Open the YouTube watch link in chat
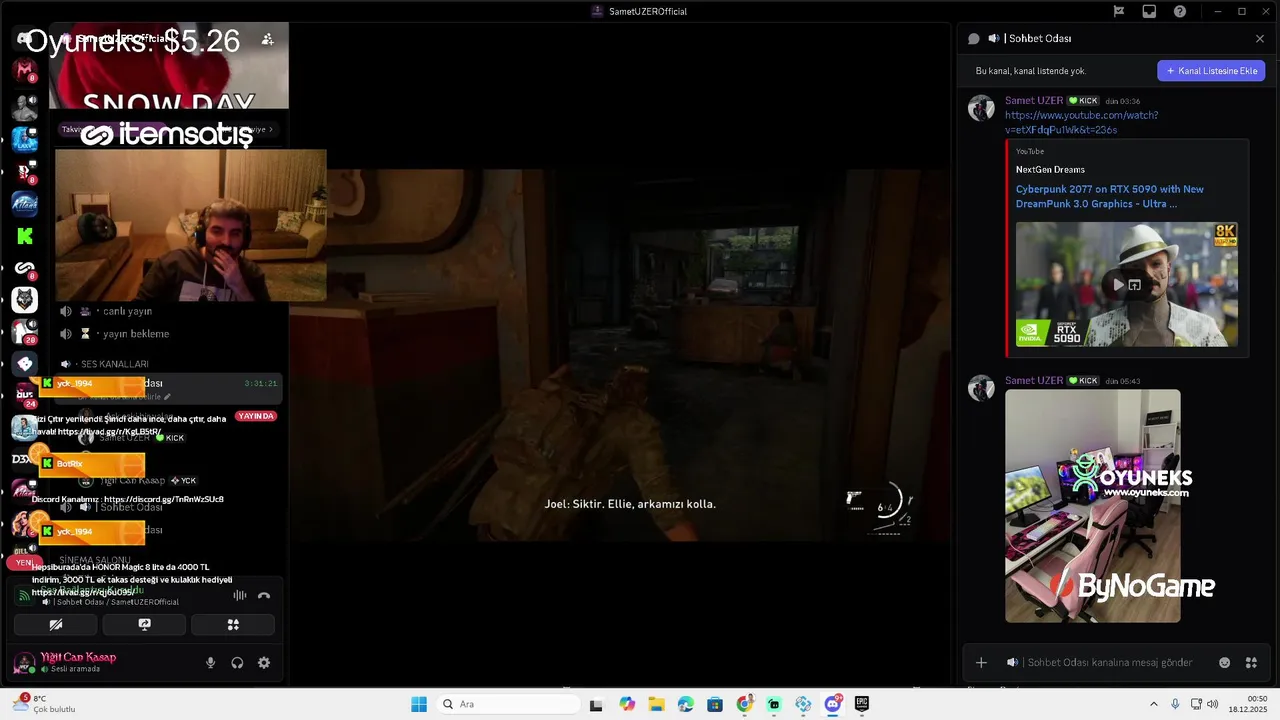1280x720 pixels. tap(1081, 122)
